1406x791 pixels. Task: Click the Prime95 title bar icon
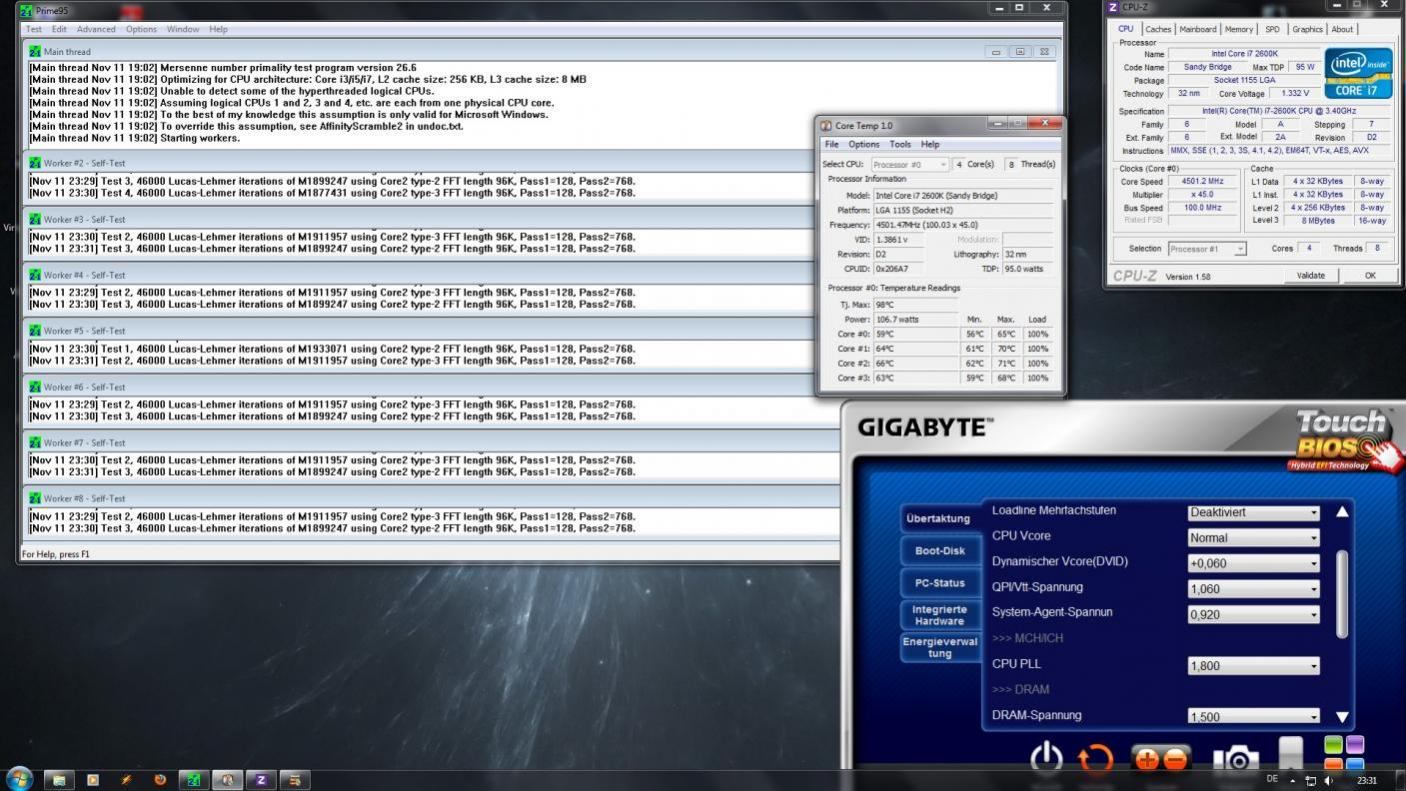[x=27, y=11]
